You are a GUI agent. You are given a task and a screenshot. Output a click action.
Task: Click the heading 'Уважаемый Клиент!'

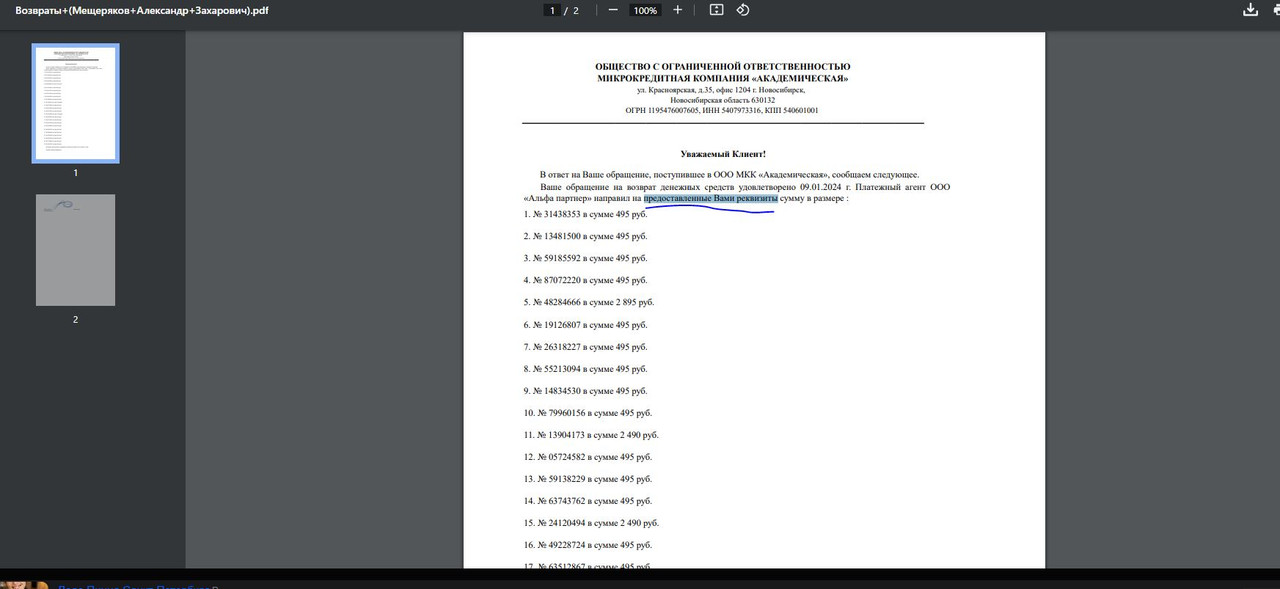click(x=723, y=154)
